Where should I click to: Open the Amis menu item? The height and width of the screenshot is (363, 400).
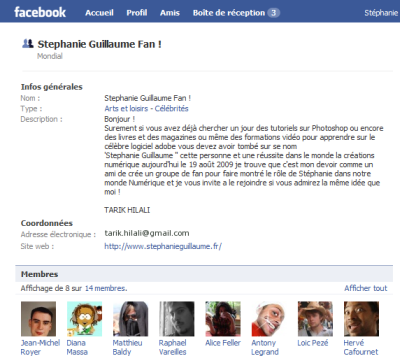click(170, 13)
